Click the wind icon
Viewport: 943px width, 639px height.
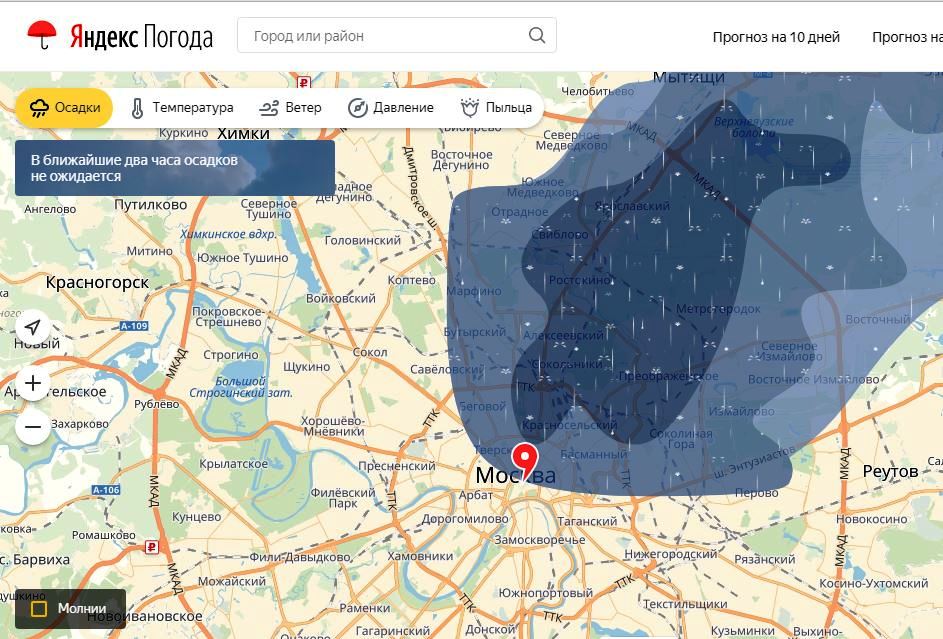click(x=269, y=108)
